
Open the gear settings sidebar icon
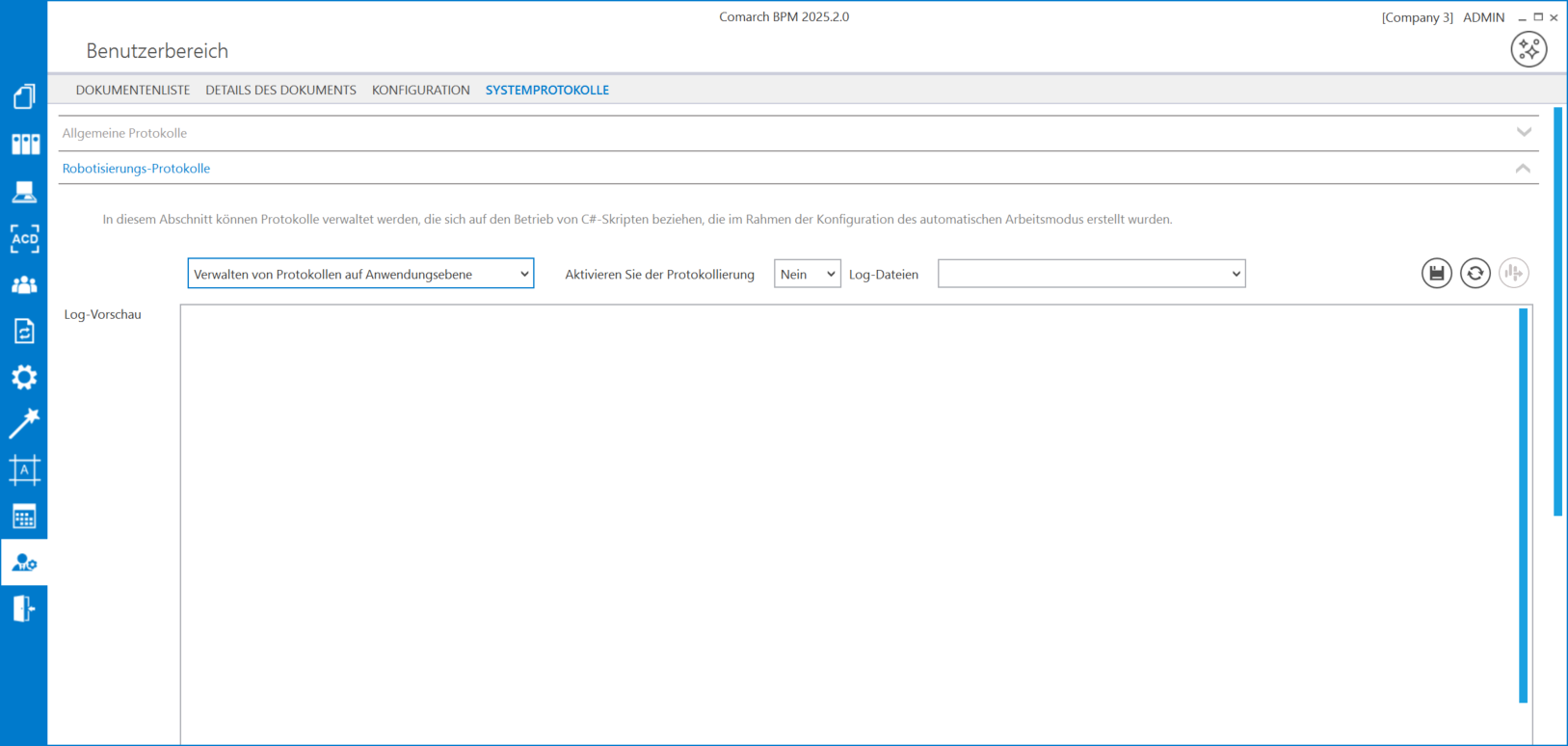pyautogui.click(x=24, y=377)
